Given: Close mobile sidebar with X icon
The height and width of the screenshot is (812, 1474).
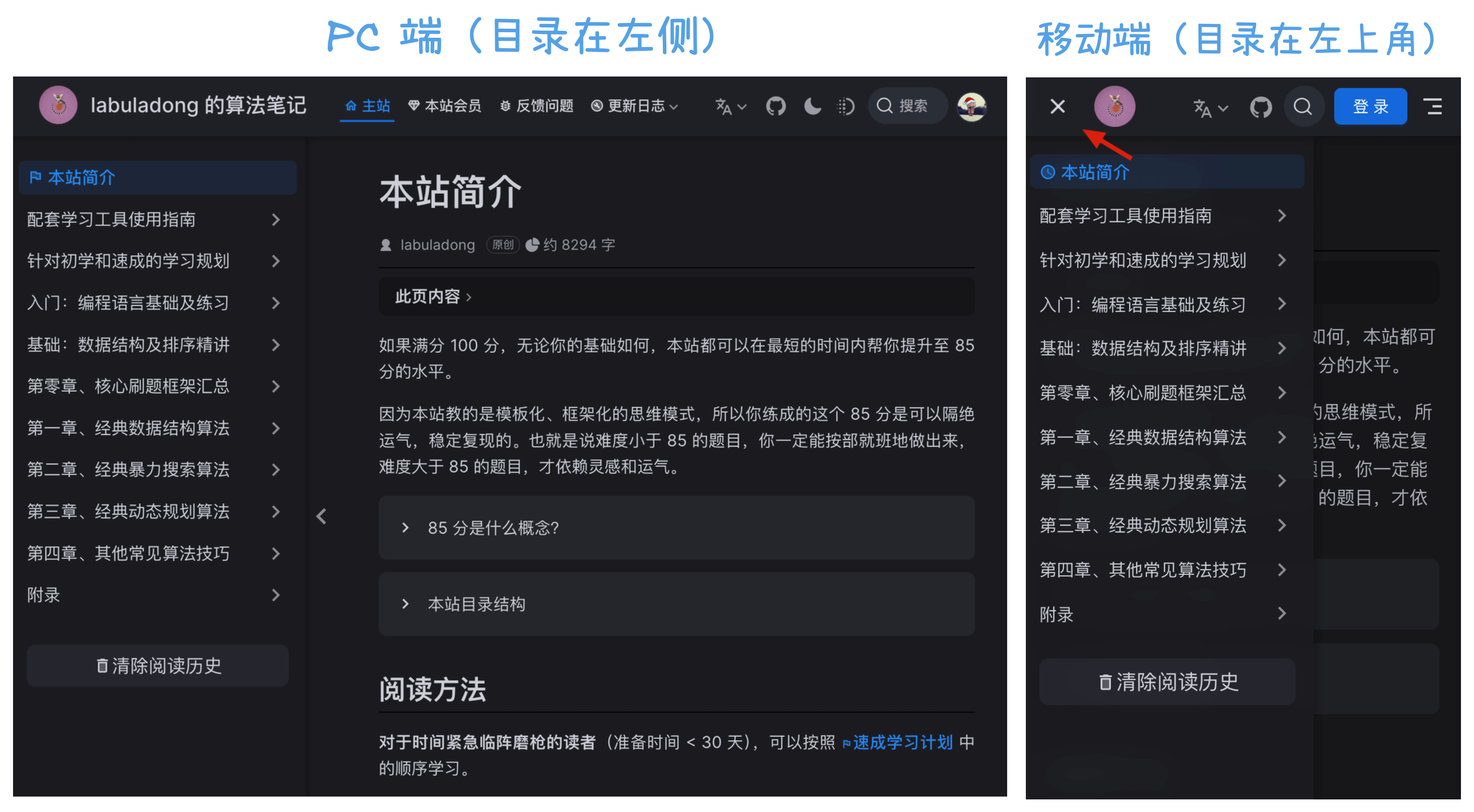Looking at the screenshot, I should (x=1058, y=106).
